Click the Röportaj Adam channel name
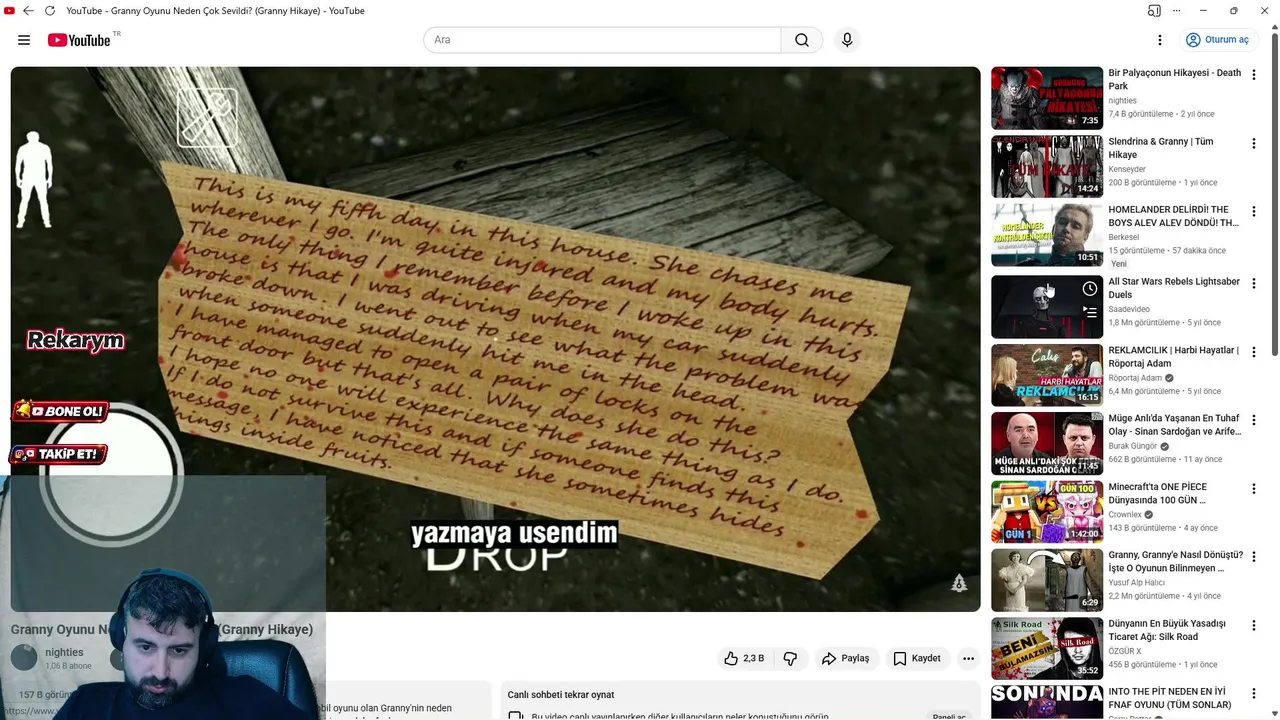Viewport: 1280px width, 720px height. (1135, 378)
